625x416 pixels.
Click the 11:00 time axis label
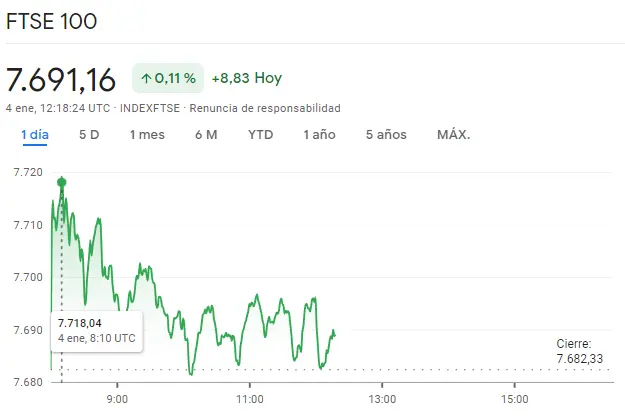[249, 400]
